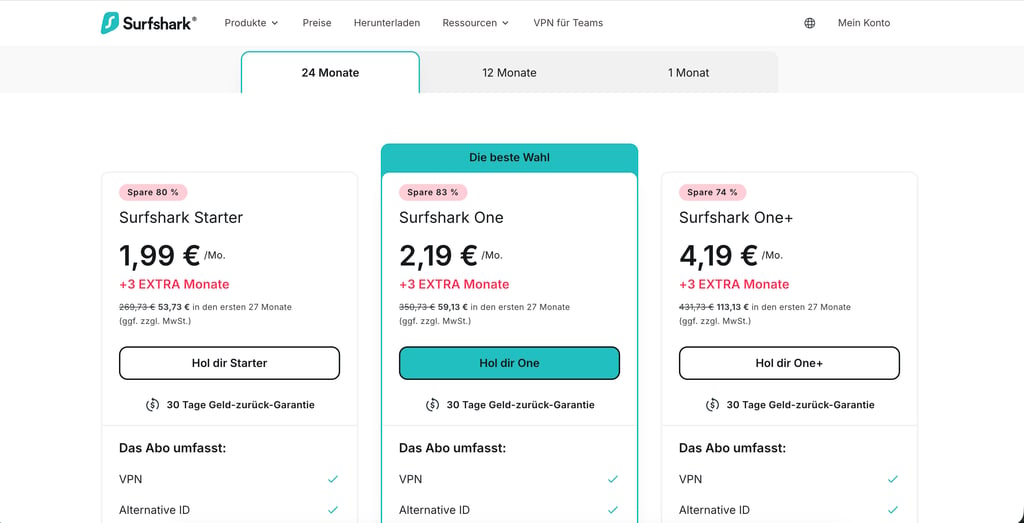Click the Surfshark One title
The height and width of the screenshot is (523, 1024).
tap(451, 217)
